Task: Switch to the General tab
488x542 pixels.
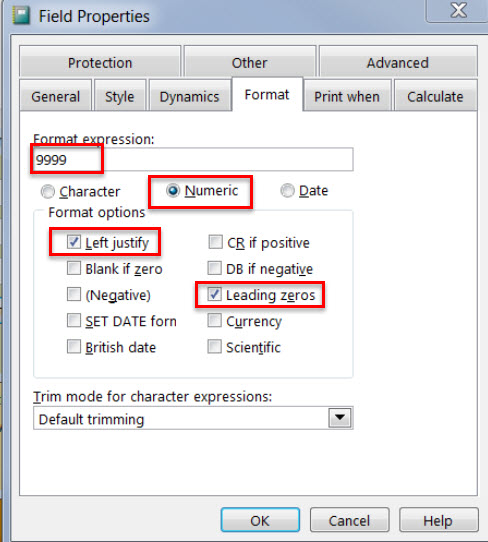Action: coord(56,96)
